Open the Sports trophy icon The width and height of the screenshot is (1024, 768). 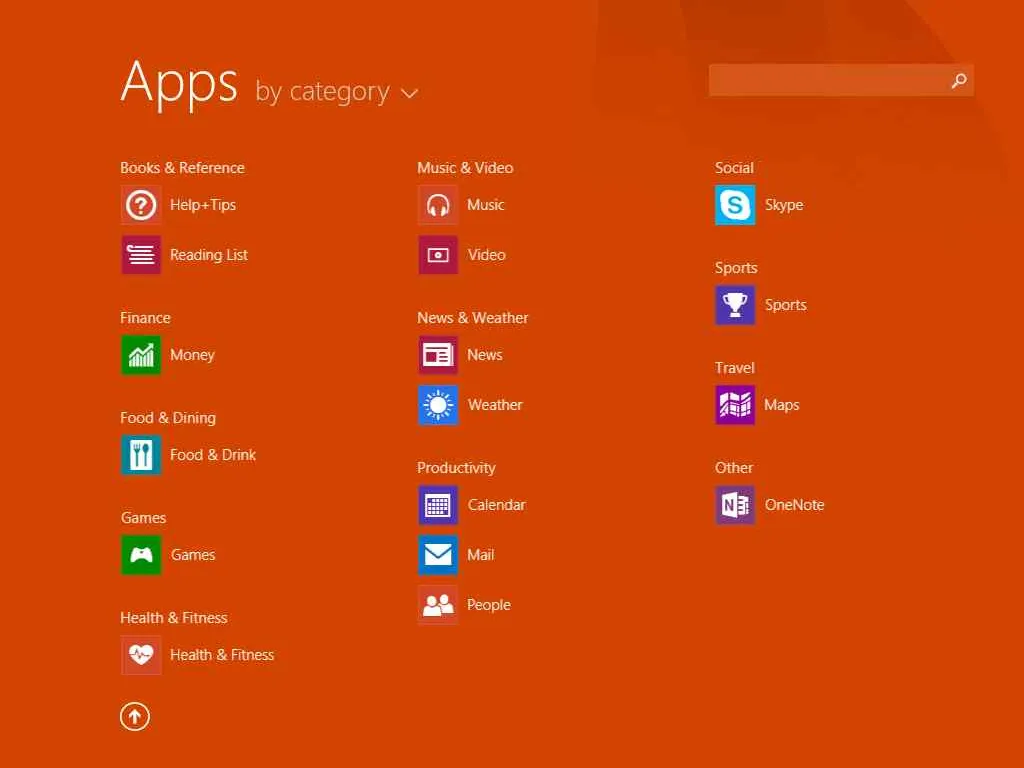[x=735, y=305]
